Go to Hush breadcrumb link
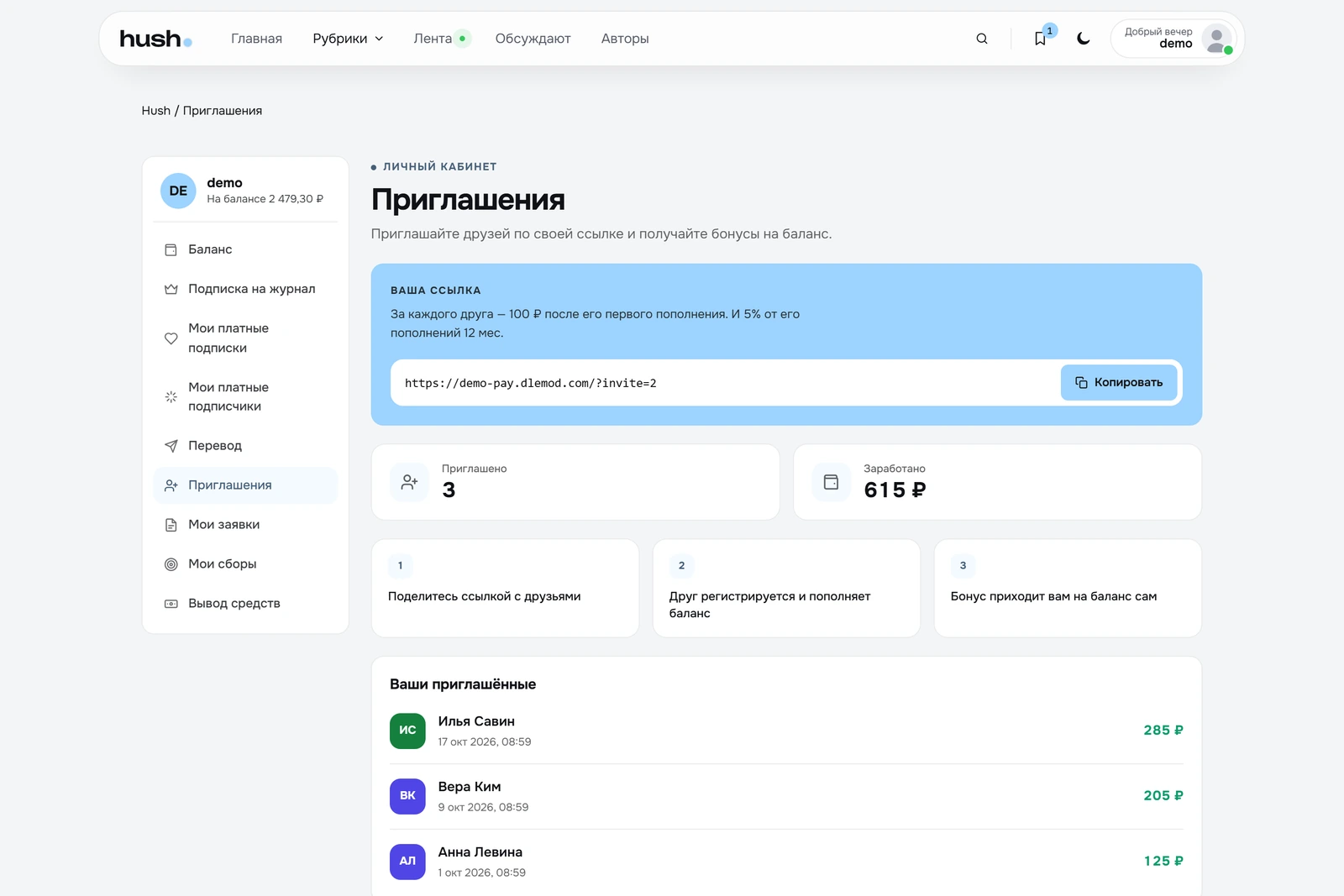 click(x=155, y=111)
